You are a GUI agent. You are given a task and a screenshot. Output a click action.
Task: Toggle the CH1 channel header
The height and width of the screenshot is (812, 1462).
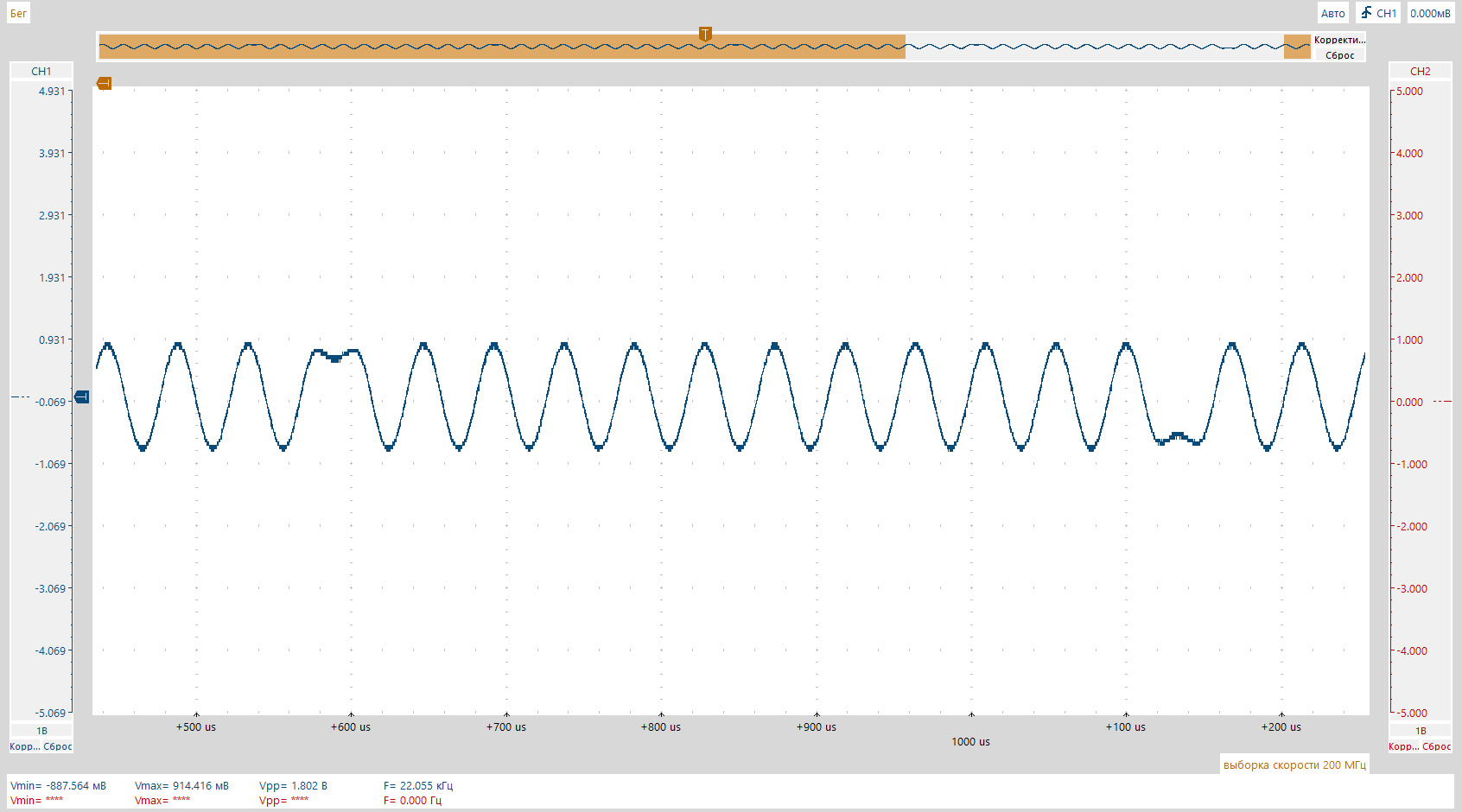click(x=41, y=71)
